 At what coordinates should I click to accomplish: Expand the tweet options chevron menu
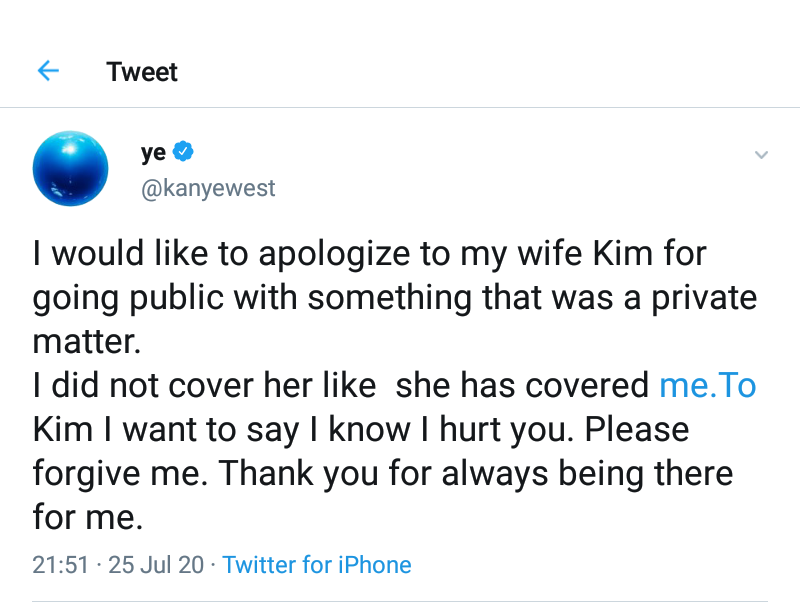click(x=761, y=155)
